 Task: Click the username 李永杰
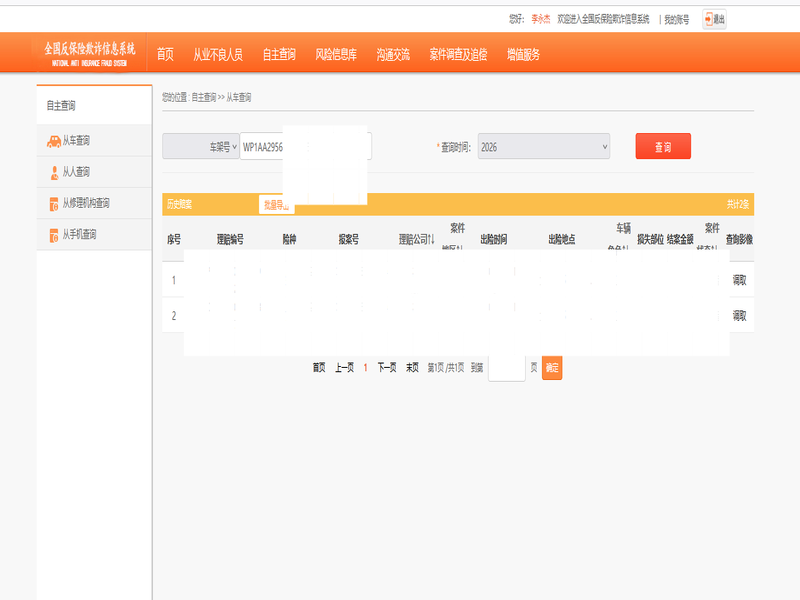541,19
